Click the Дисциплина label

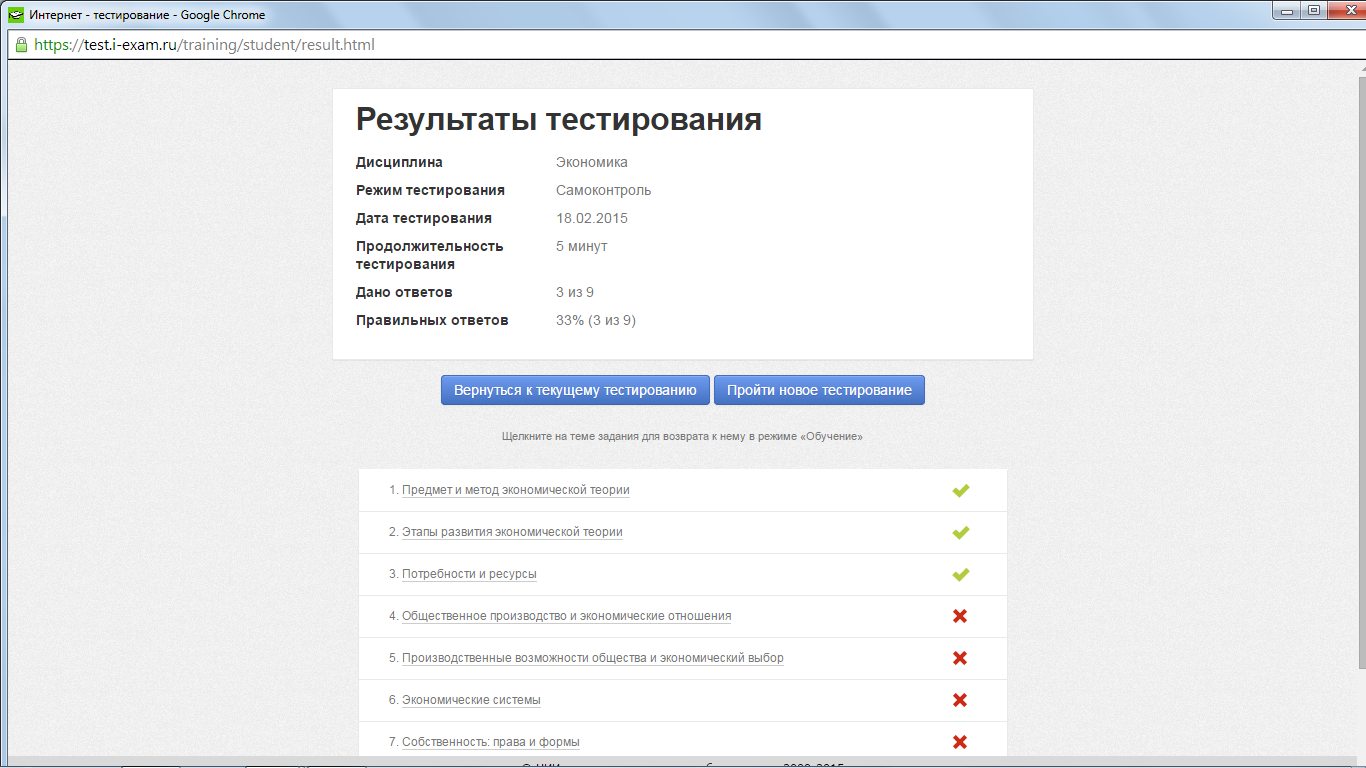[399, 162]
